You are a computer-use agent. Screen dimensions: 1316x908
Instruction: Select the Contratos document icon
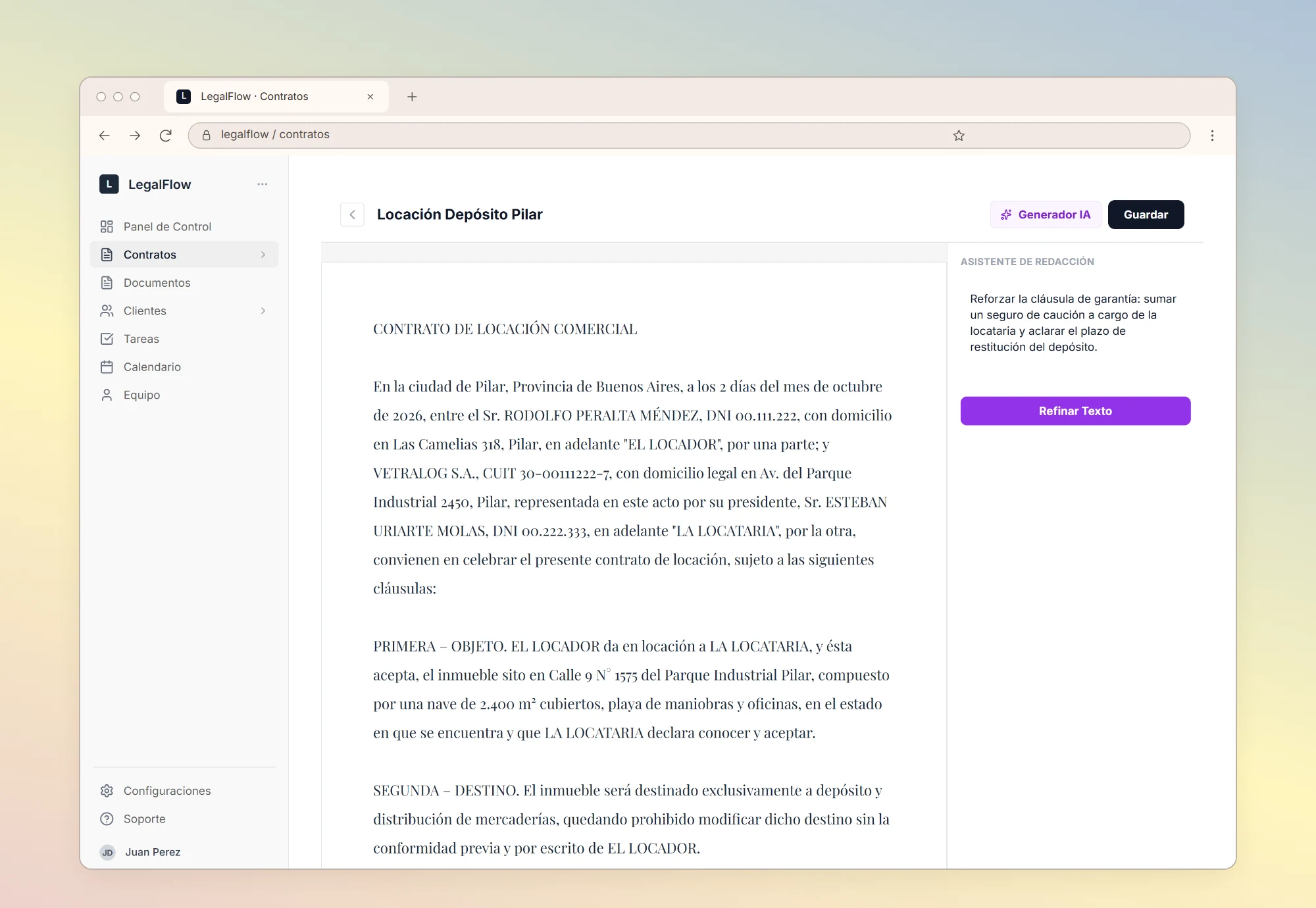click(x=107, y=255)
